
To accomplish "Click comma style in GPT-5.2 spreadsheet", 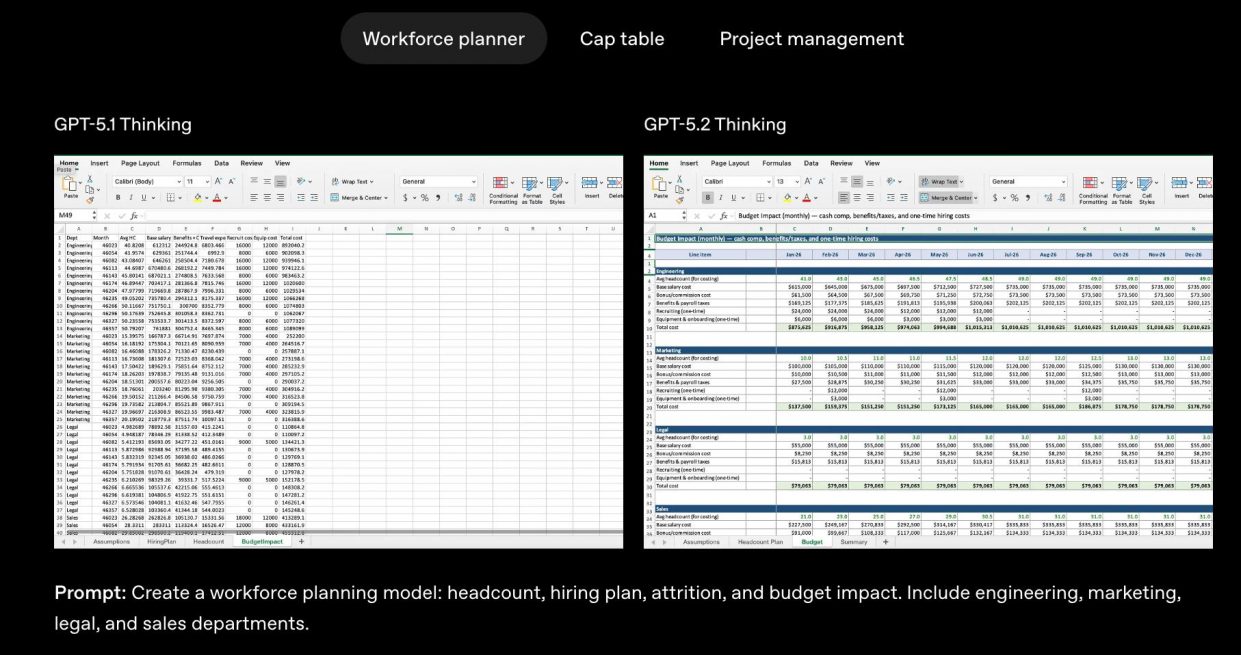I will (x=1028, y=197).
